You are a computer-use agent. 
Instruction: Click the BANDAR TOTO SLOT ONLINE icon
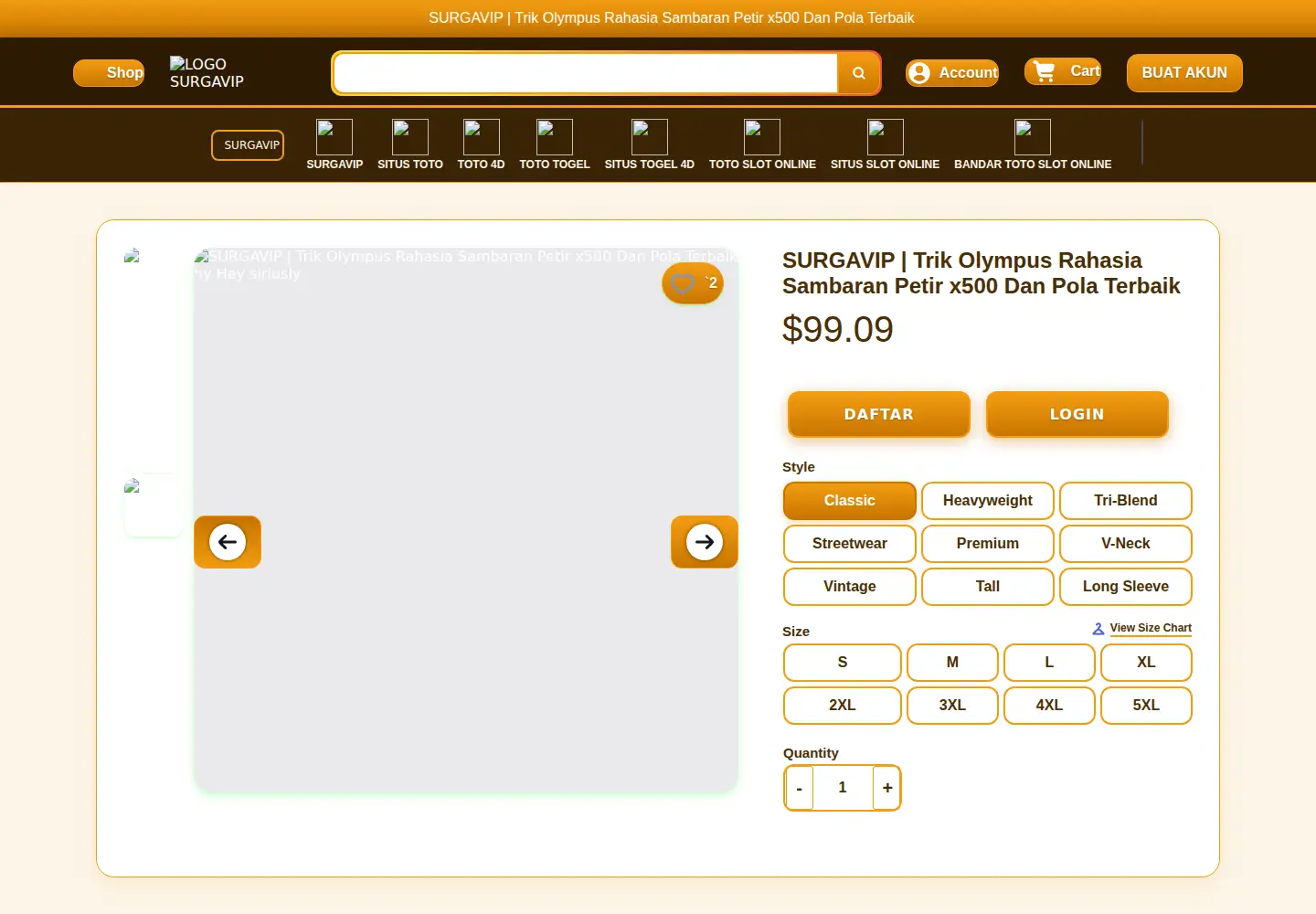pos(1033,137)
